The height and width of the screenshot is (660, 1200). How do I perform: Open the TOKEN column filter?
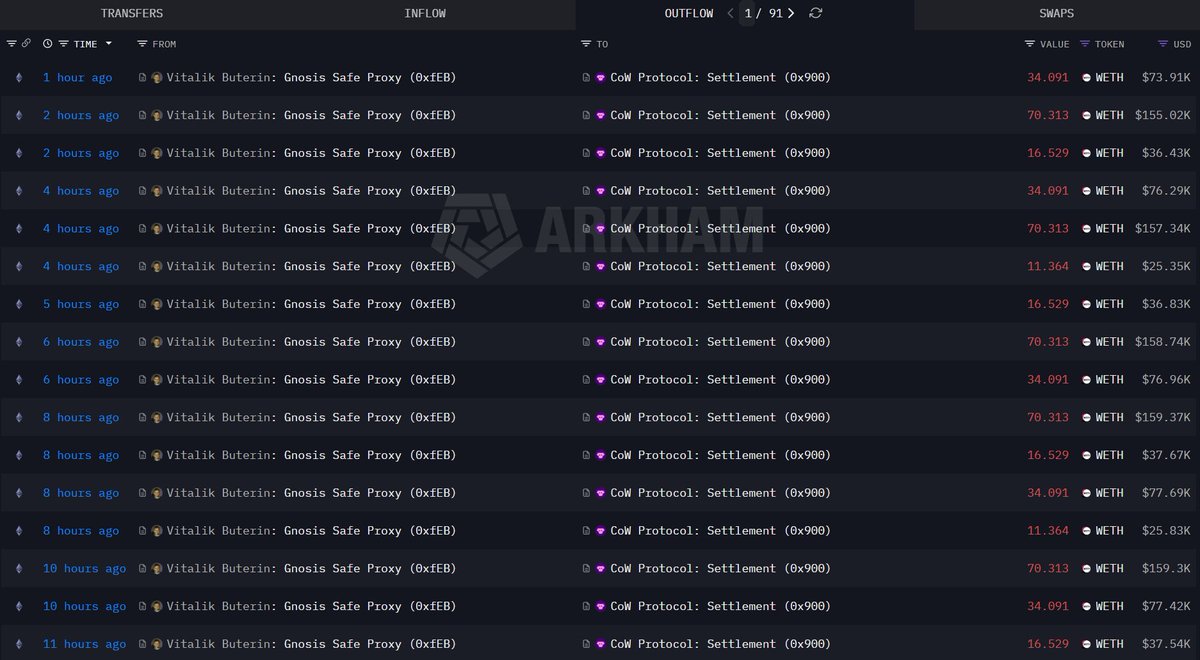[x=1085, y=44]
